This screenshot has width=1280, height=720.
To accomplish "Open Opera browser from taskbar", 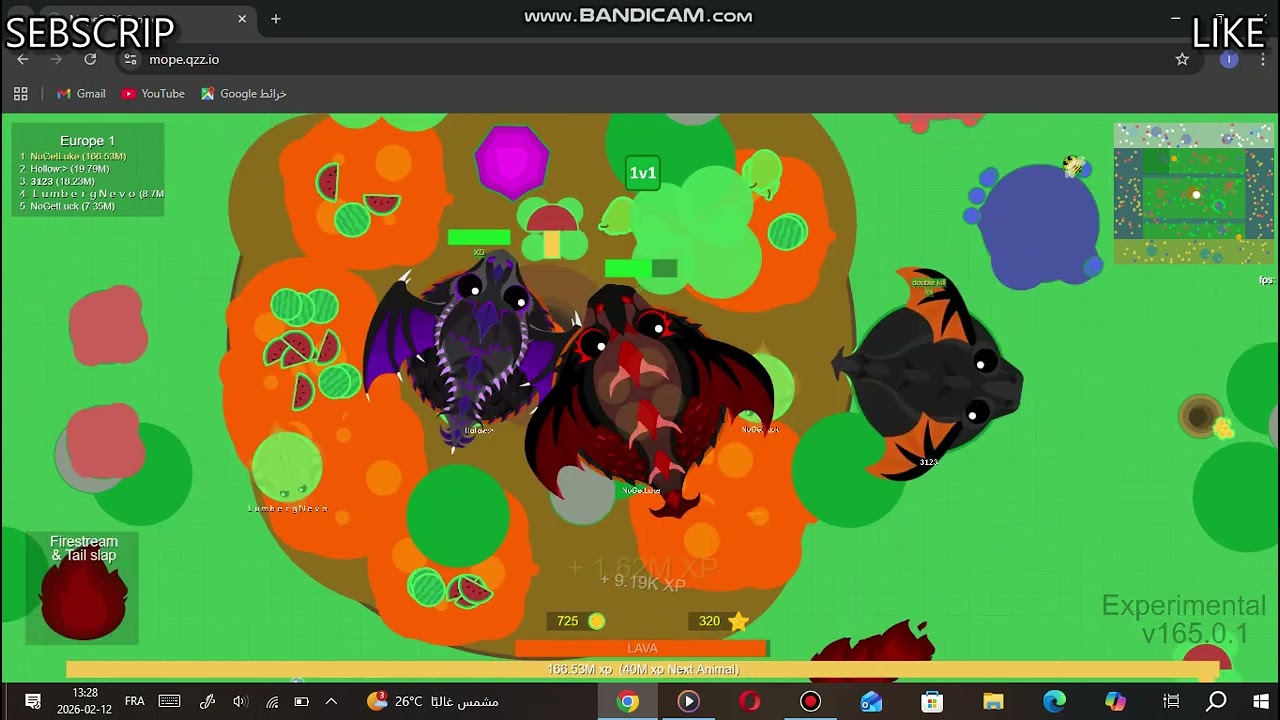I will pos(749,702).
